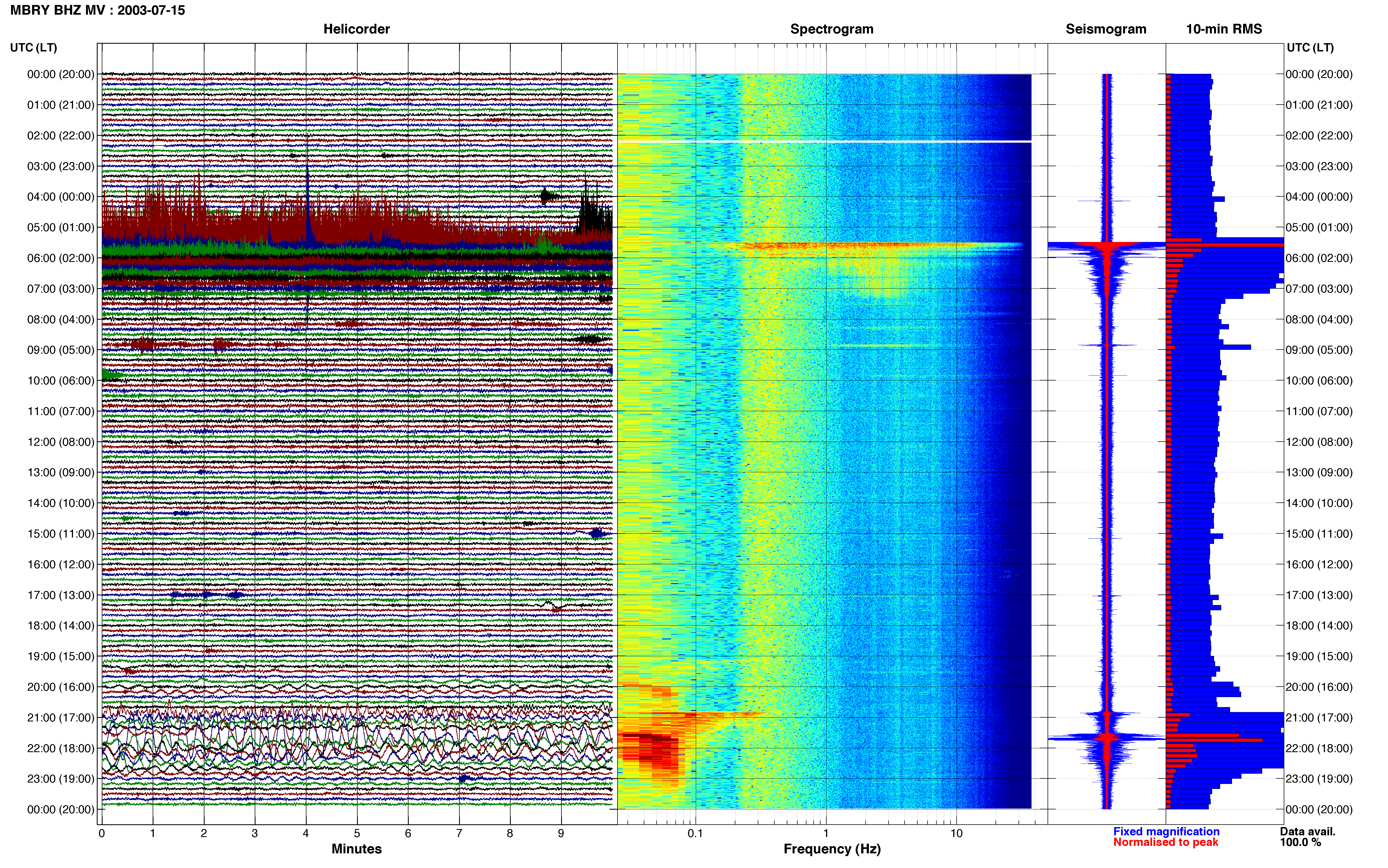Click minute tick label 9 on helicorder axis
Screen dimensions: 1388x868
point(561,833)
